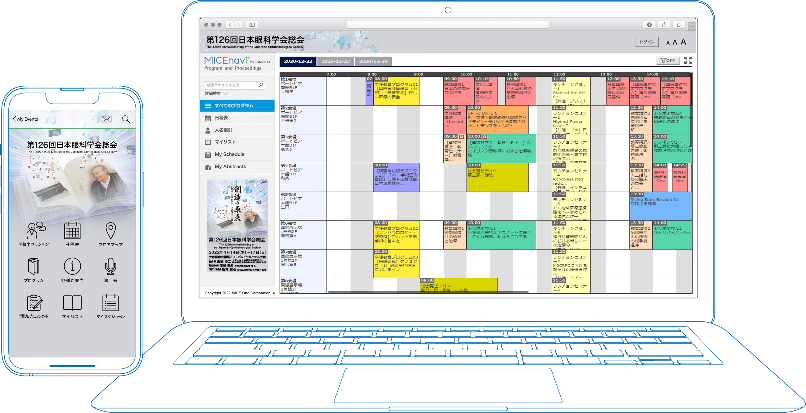Open the information circle icon on phone
Viewport: 806px width, 413px height.
coord(72,266)
